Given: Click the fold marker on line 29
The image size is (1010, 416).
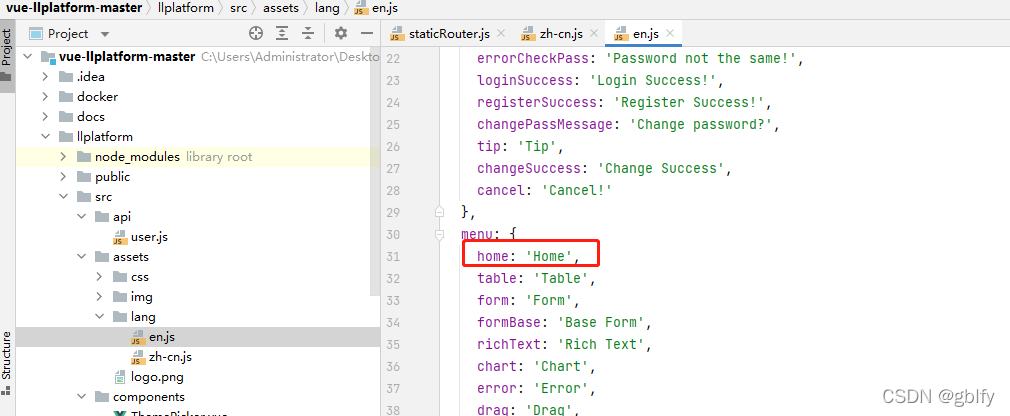Looking at the screenshot, I should [440, 212].
